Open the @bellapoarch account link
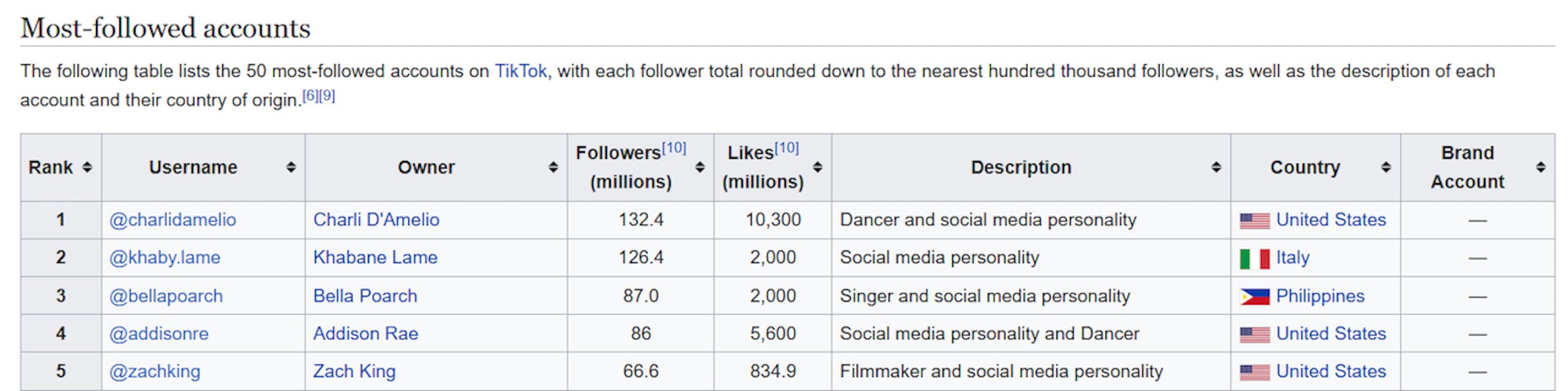 point(166,296)
